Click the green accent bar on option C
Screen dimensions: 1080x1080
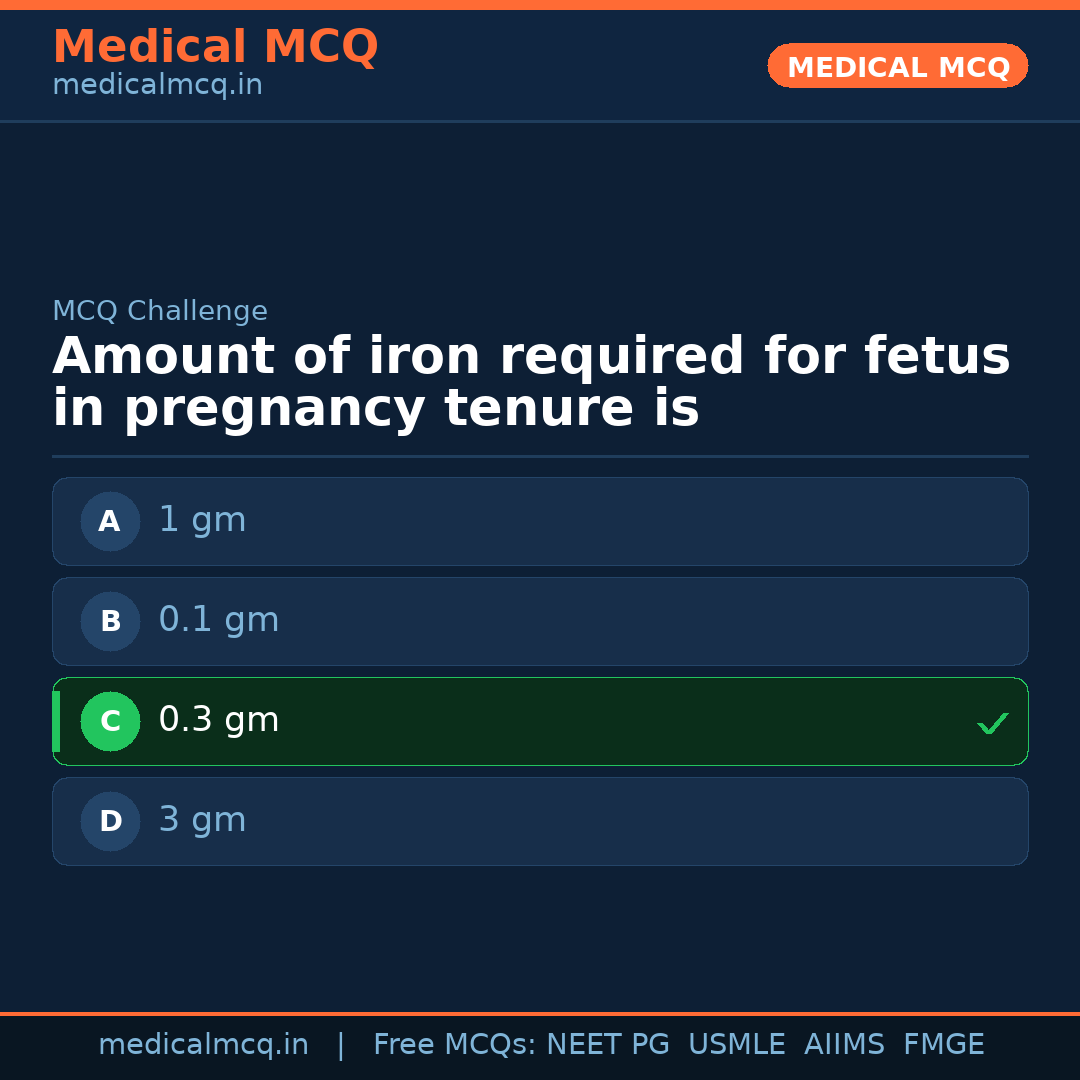pos(56,721)
